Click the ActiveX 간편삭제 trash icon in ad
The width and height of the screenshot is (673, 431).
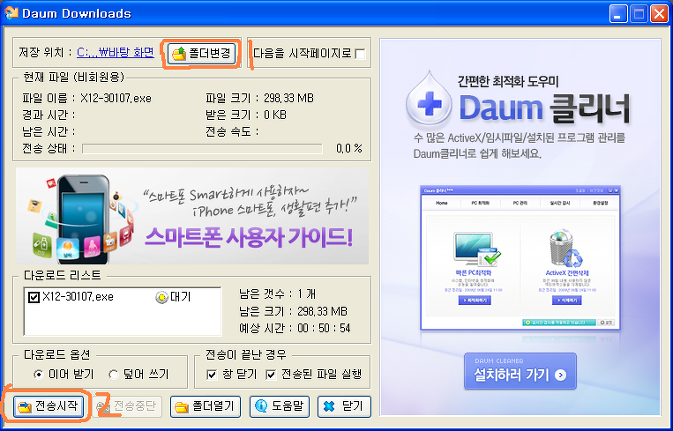click(x=565, y=249)
